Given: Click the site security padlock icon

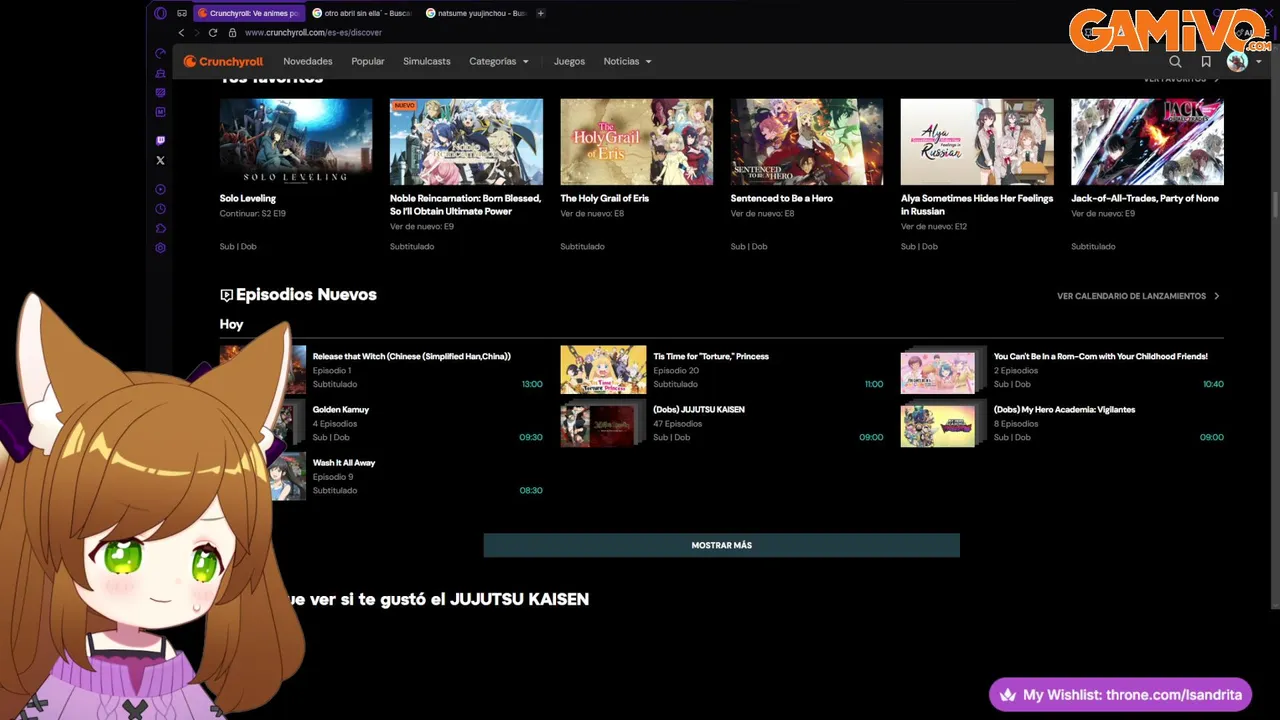Looking at the screenshot, I should [x=232, y=32].
